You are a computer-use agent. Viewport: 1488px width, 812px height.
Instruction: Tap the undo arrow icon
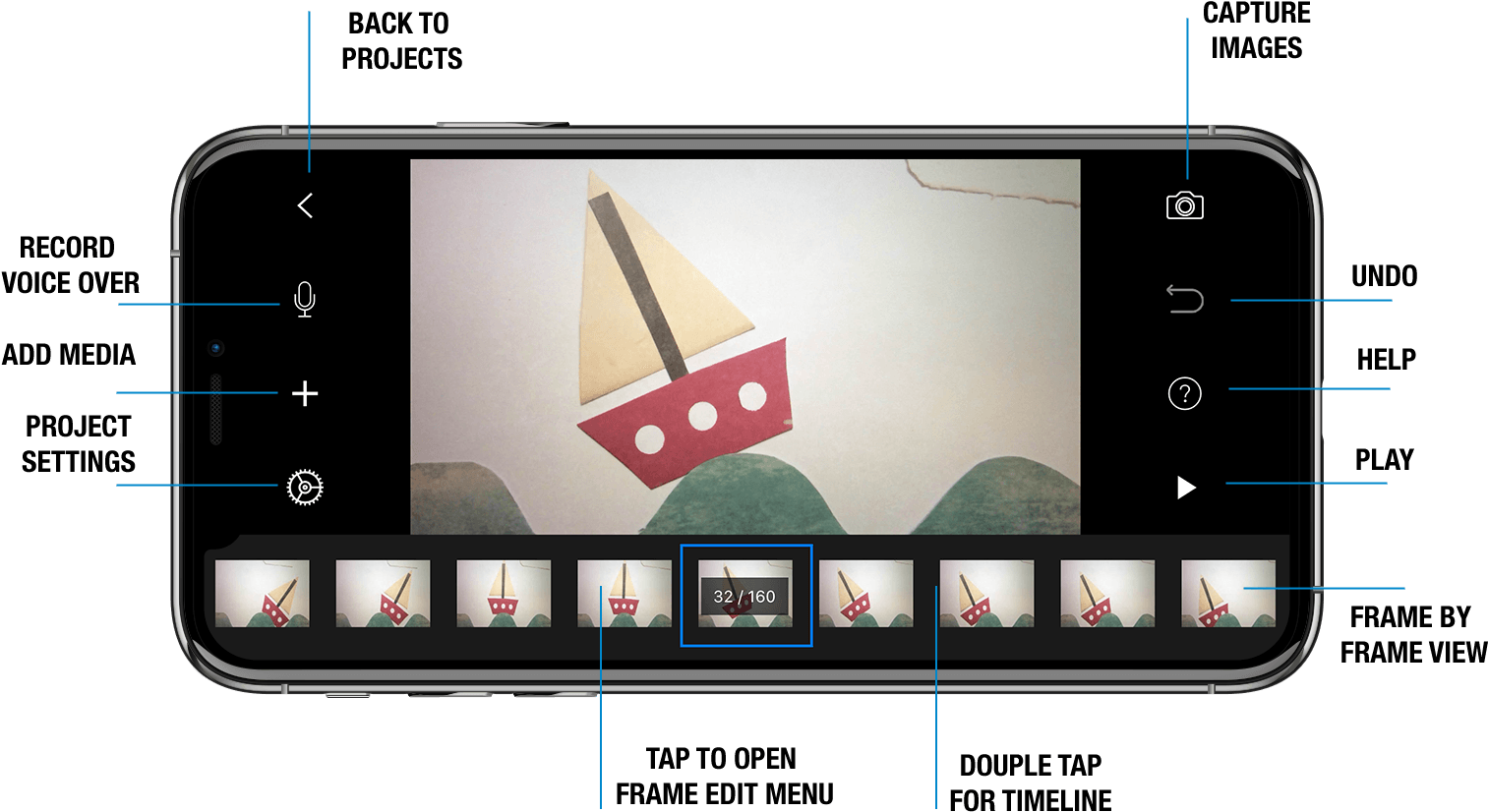(1185, 298)
